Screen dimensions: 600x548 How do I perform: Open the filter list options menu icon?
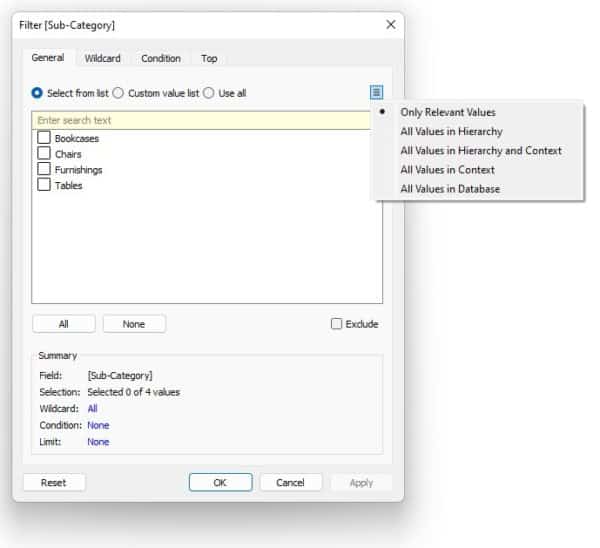click(x=376, y=92)
